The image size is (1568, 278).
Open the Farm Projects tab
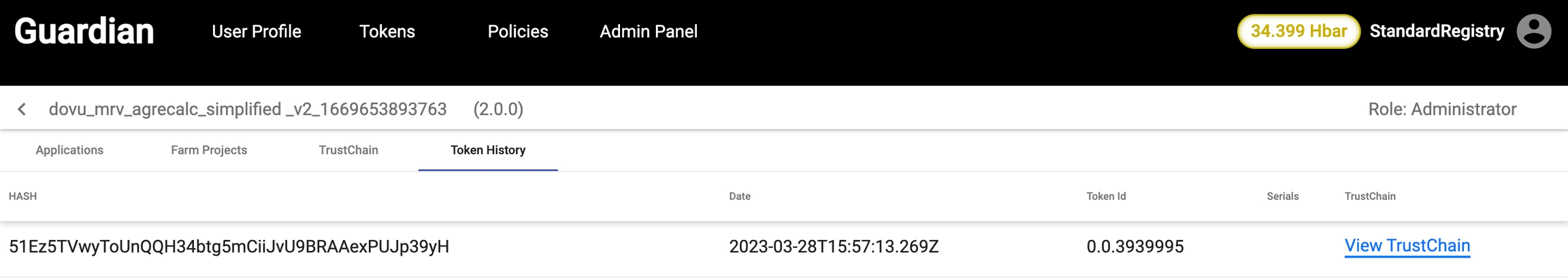click(209, 150)
